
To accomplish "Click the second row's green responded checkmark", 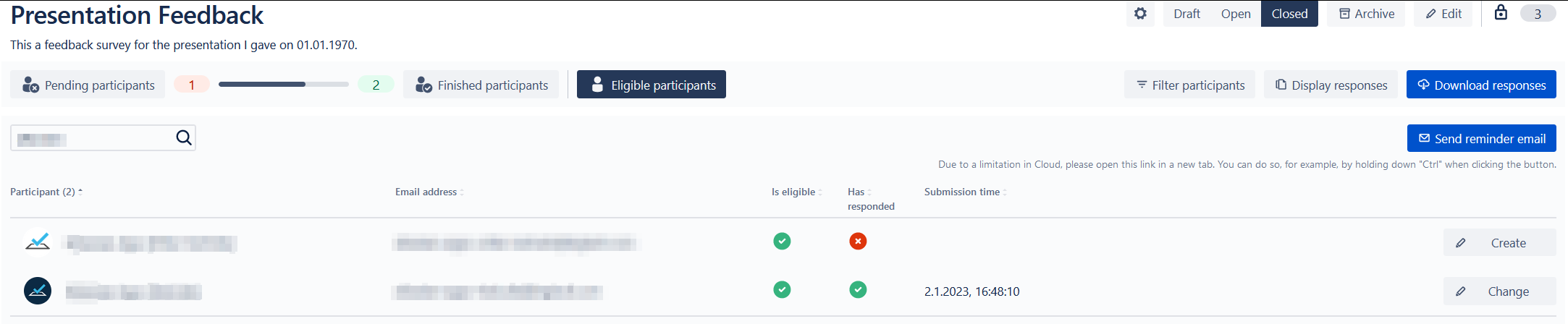I will 858,290.
